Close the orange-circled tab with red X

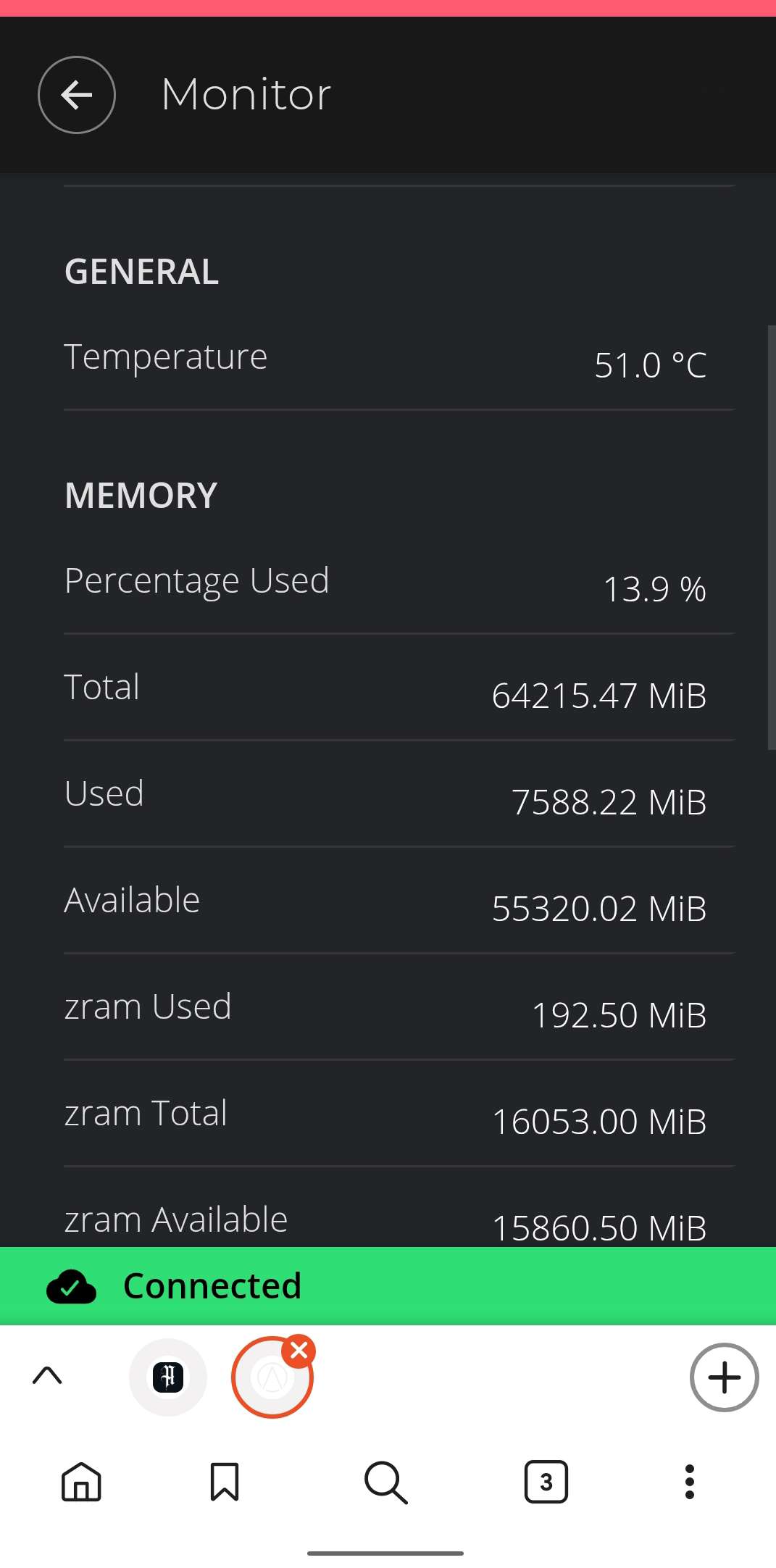(299, 1351)
